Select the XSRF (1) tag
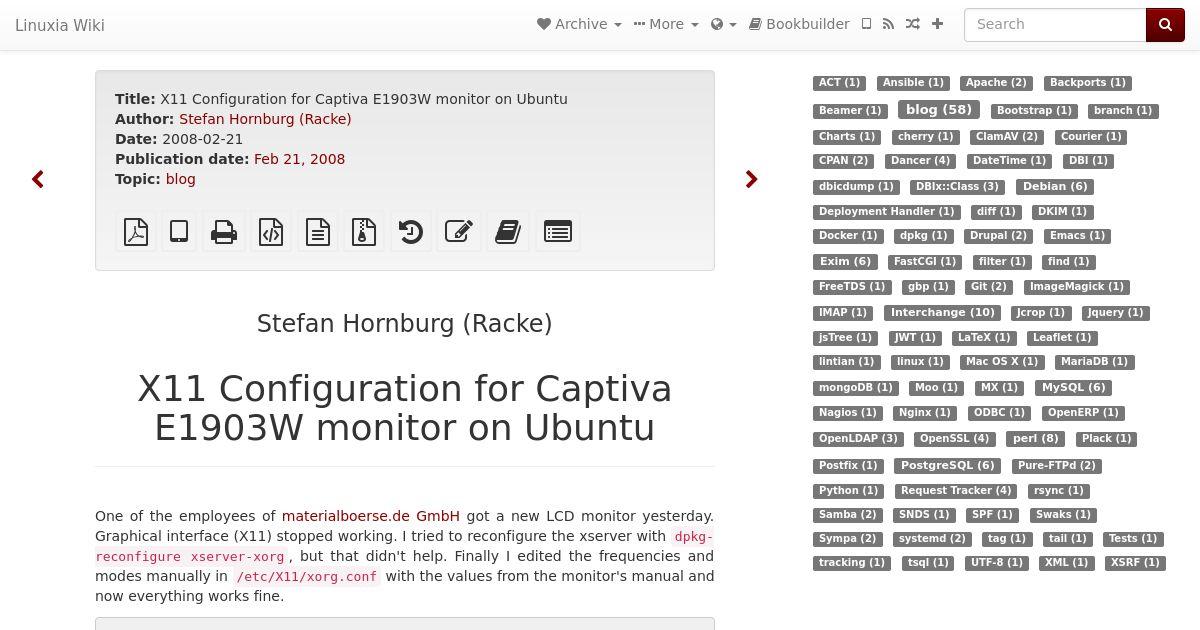1200x630 pixels. point(1135,563)
